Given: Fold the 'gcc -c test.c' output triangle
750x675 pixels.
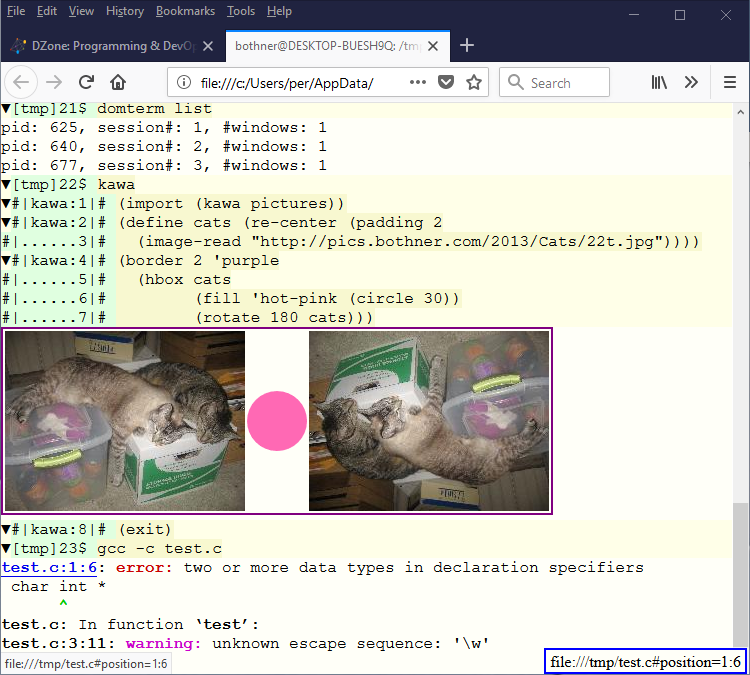Looking at the screenshot, I should pos(6,549).
